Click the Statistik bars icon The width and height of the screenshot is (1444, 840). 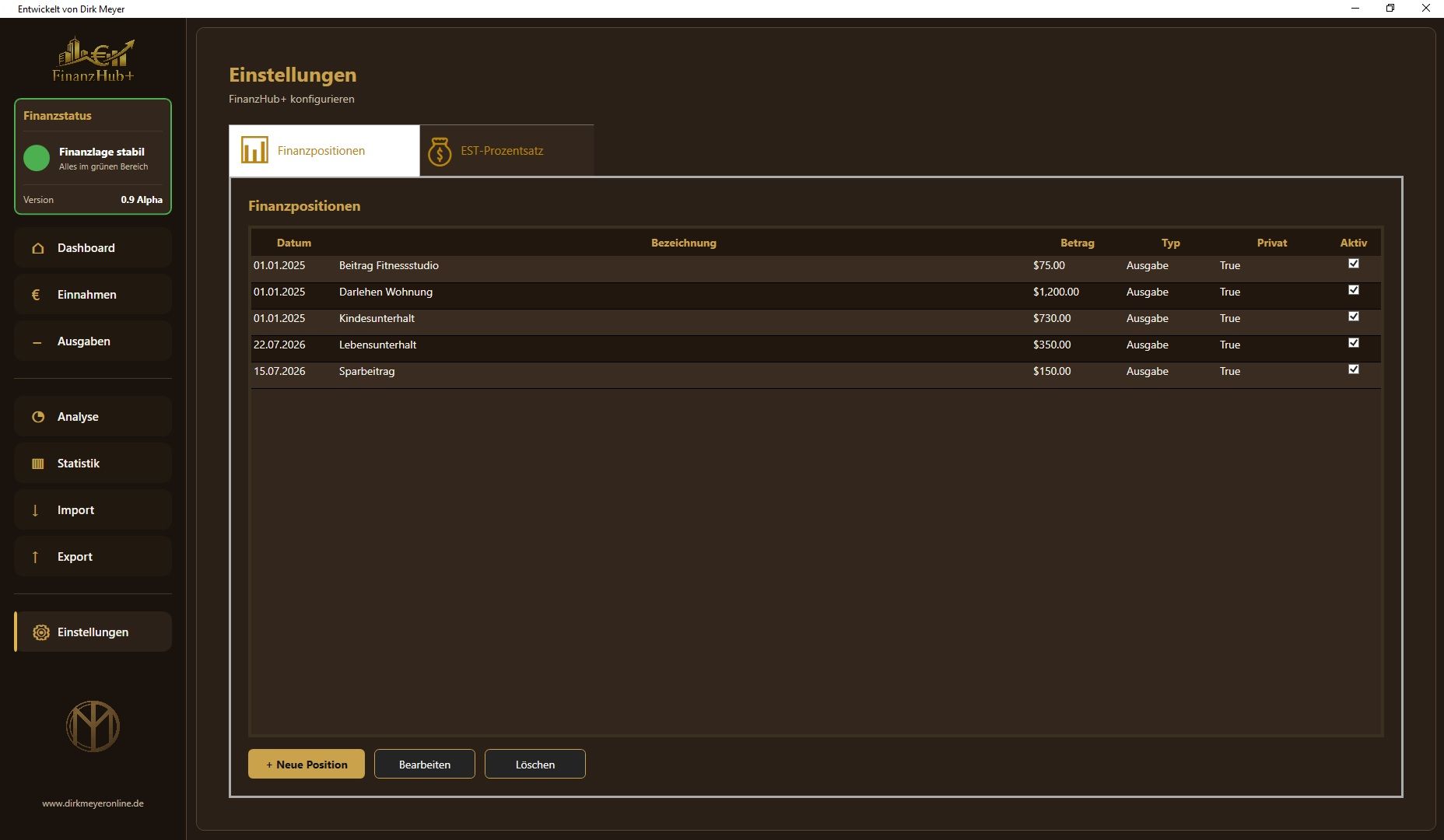[x=37, y=464]
